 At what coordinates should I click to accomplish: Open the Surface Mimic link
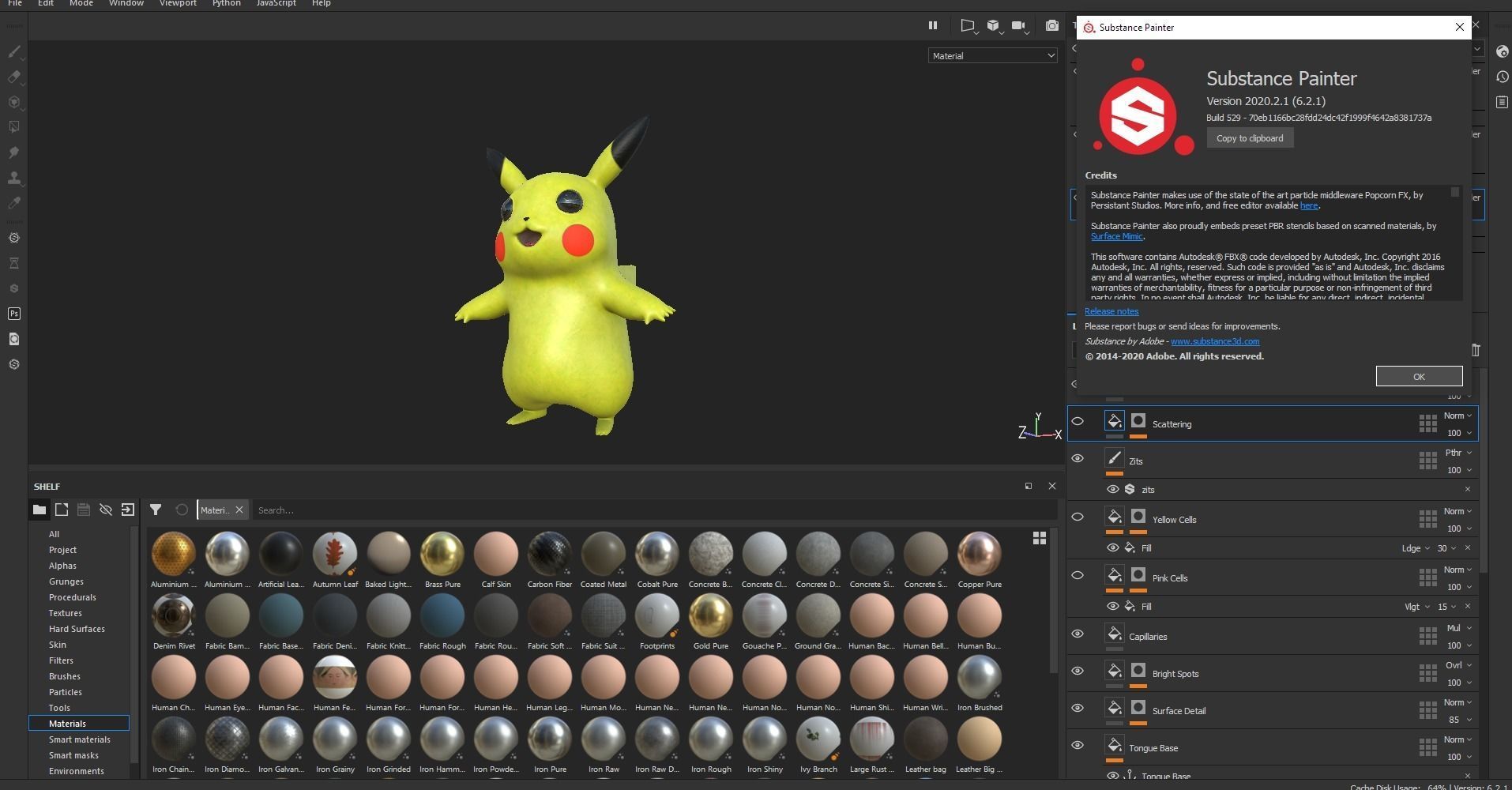1117,236
